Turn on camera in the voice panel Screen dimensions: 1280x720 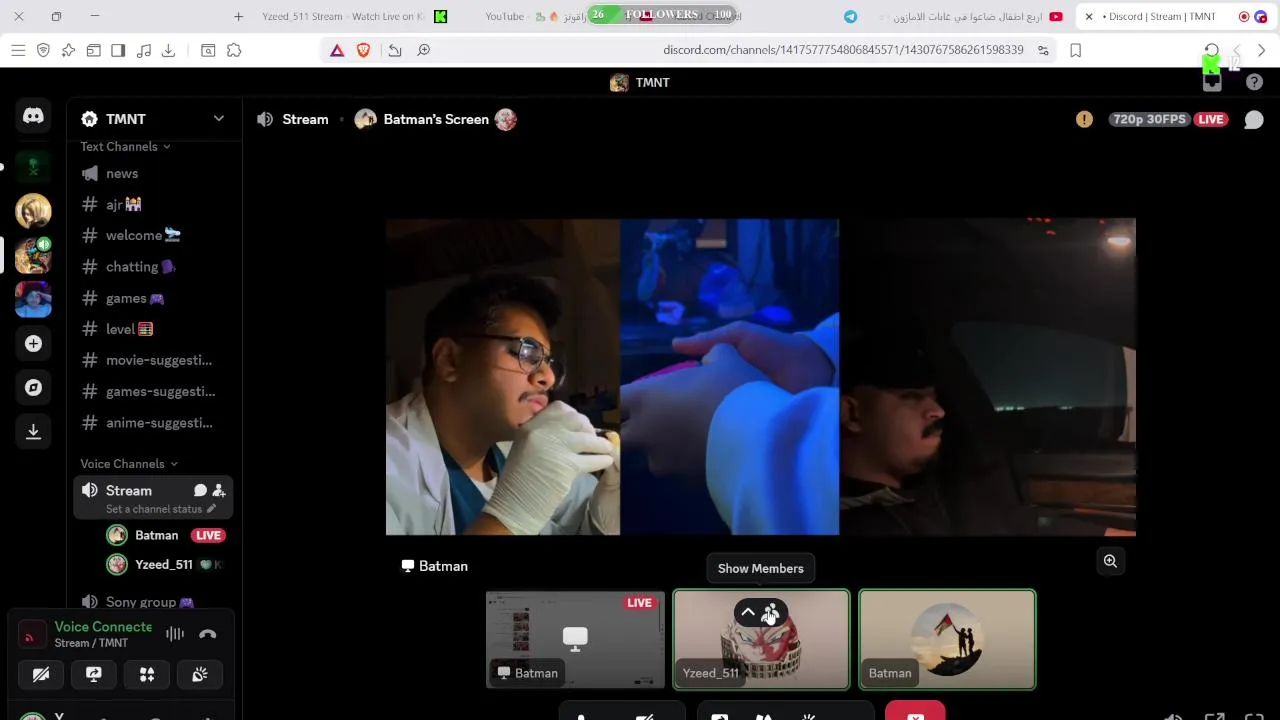coord(41,675)
